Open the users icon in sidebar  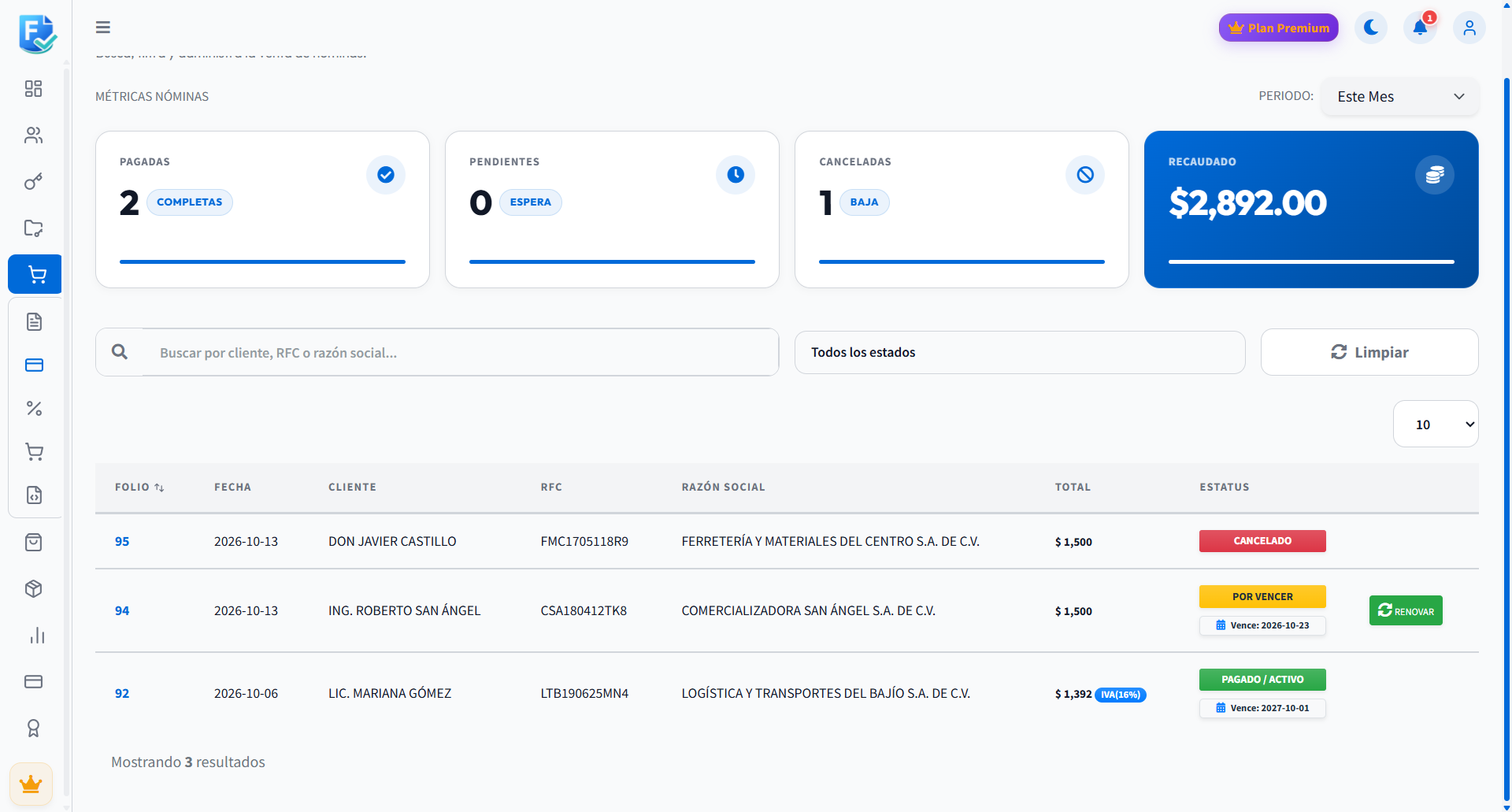(33, 135)
